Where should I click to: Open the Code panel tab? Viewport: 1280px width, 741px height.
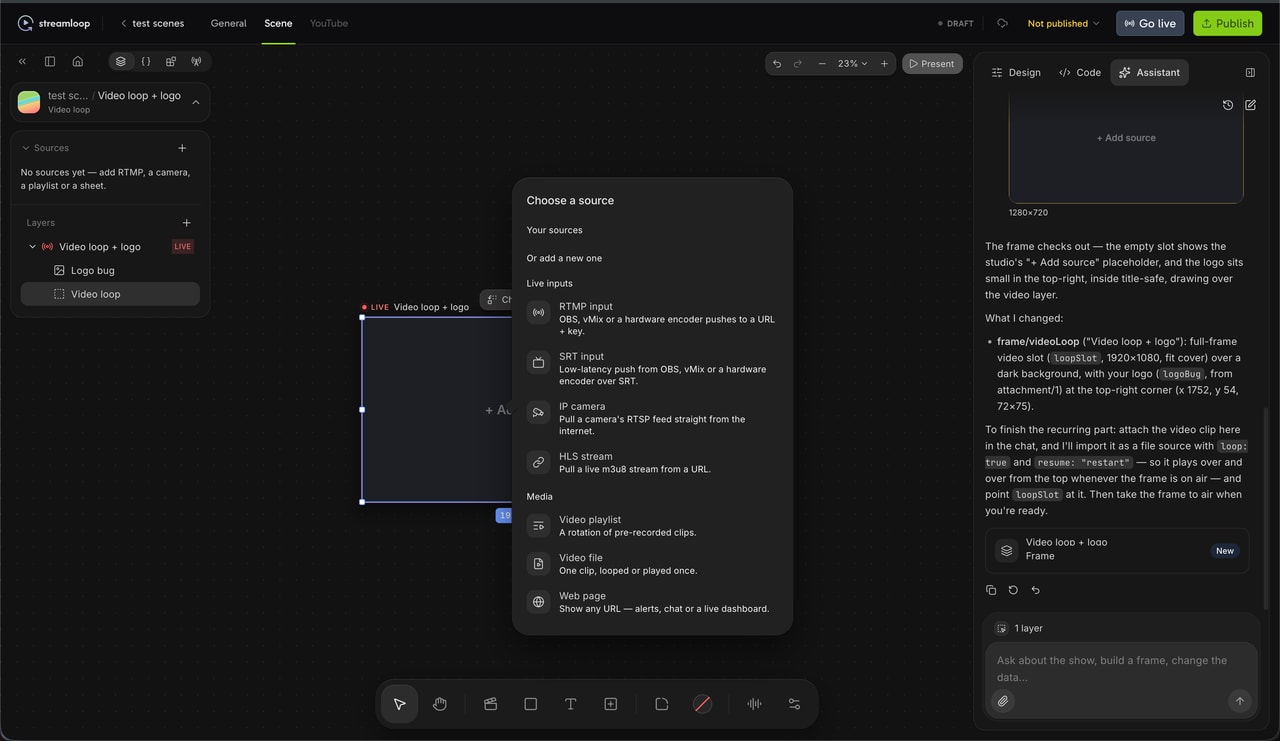click(1080, 73)
